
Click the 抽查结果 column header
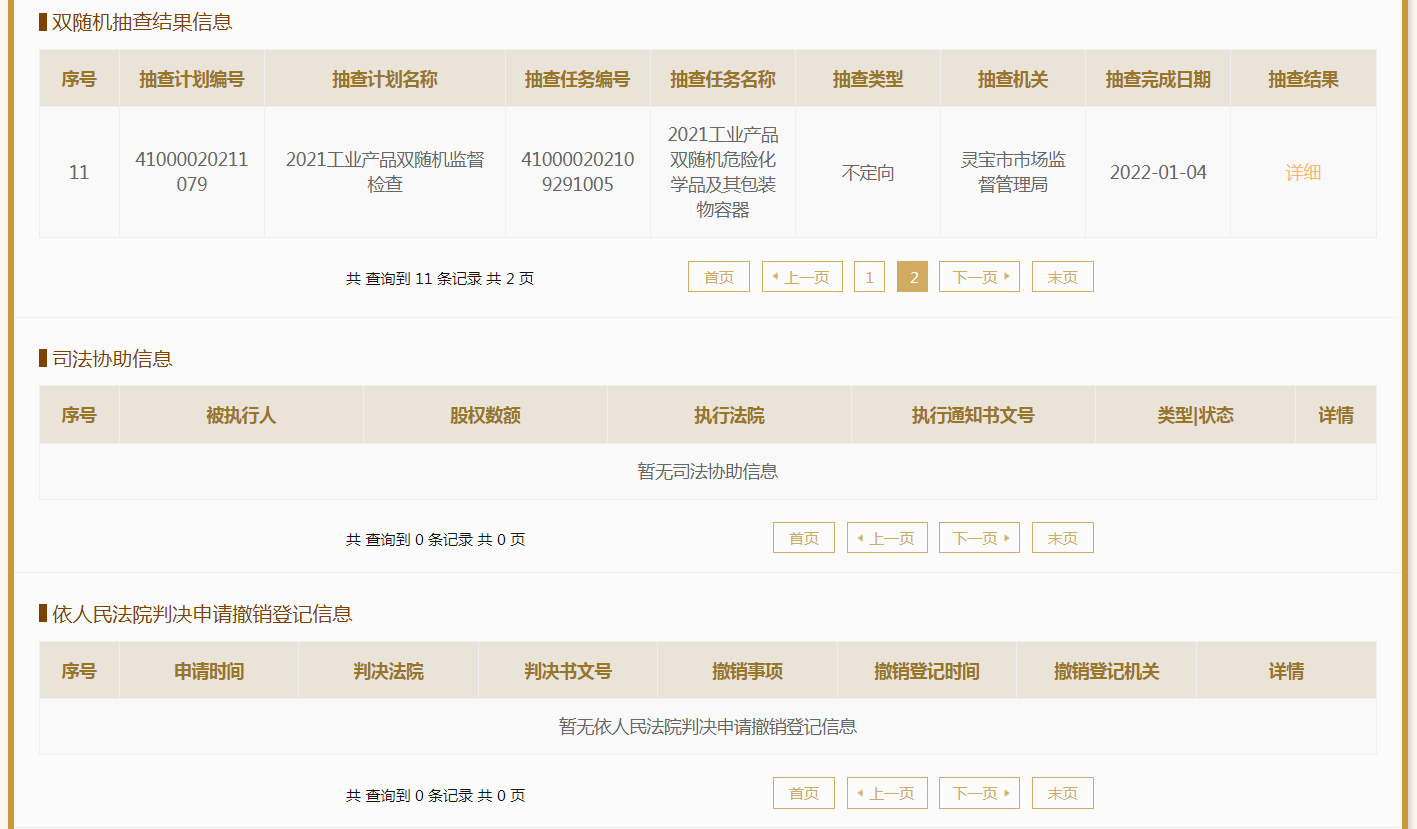tap(1303, 79)
